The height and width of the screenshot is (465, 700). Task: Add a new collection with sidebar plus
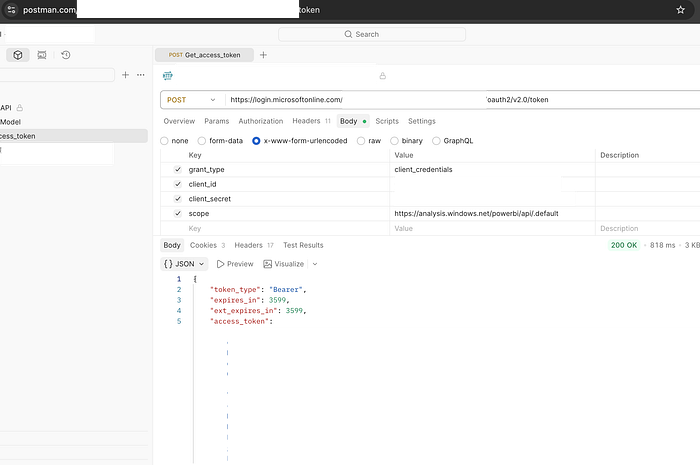tap(125, 75)
